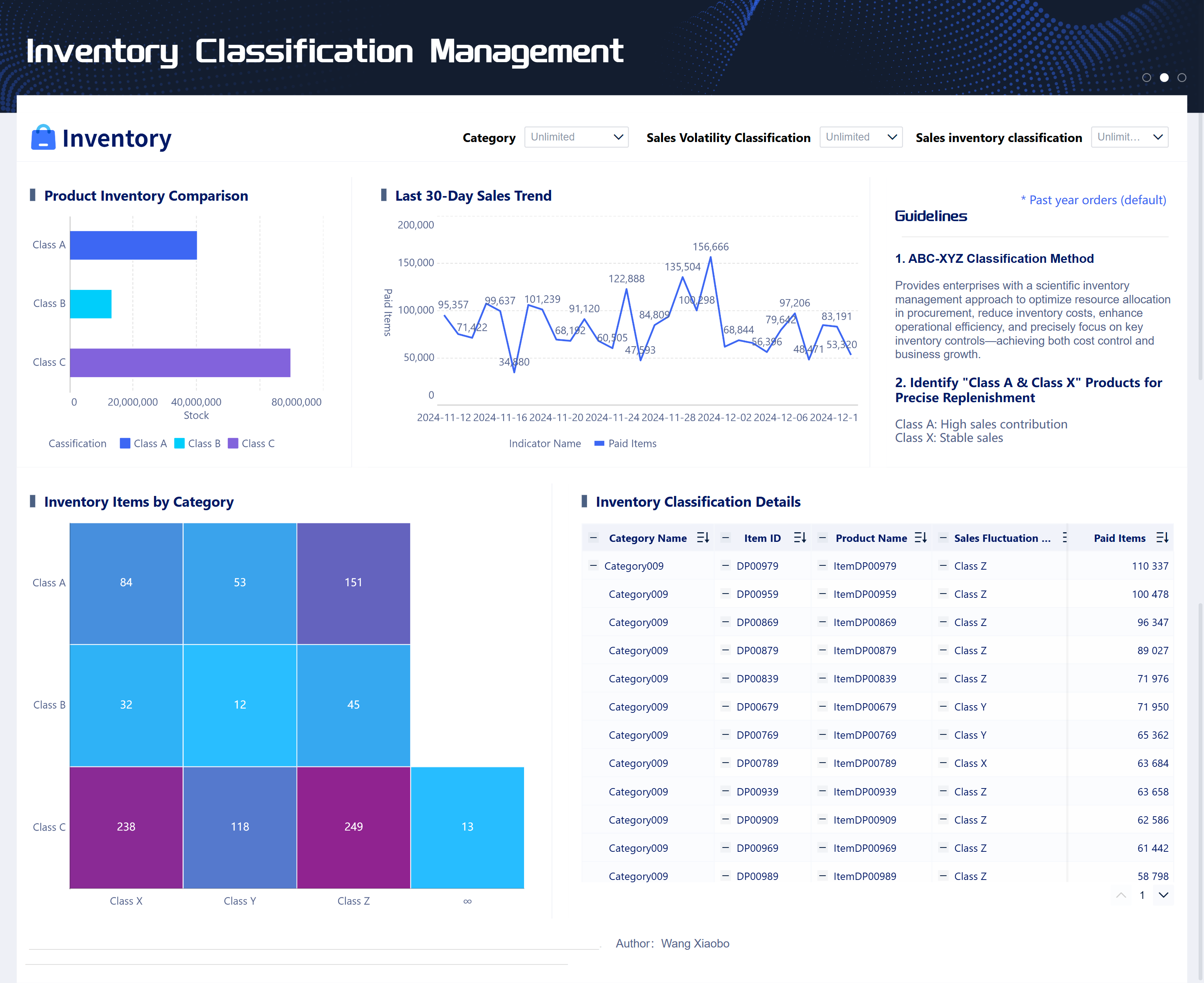Viewport: 1204px width, 983px height.
Task: Open the Category Unlimited dropdown
Action: [576, 137]
